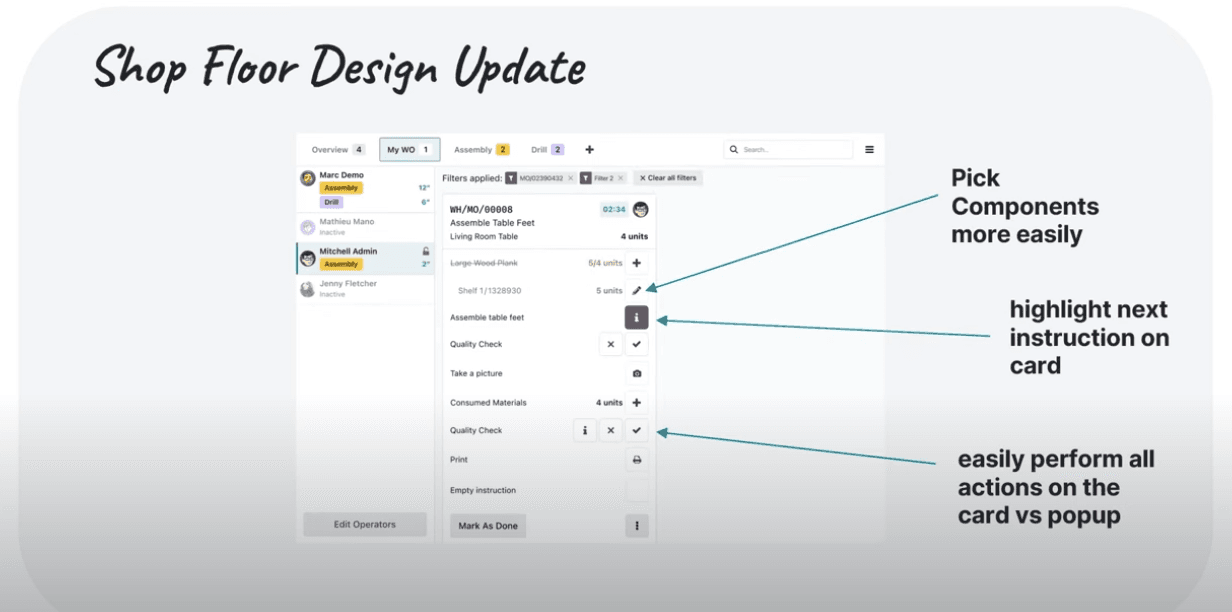Screen dimensions: 1232x612
Task: Open the hamburger menu at top right
Action: click(x=869, y=150)
